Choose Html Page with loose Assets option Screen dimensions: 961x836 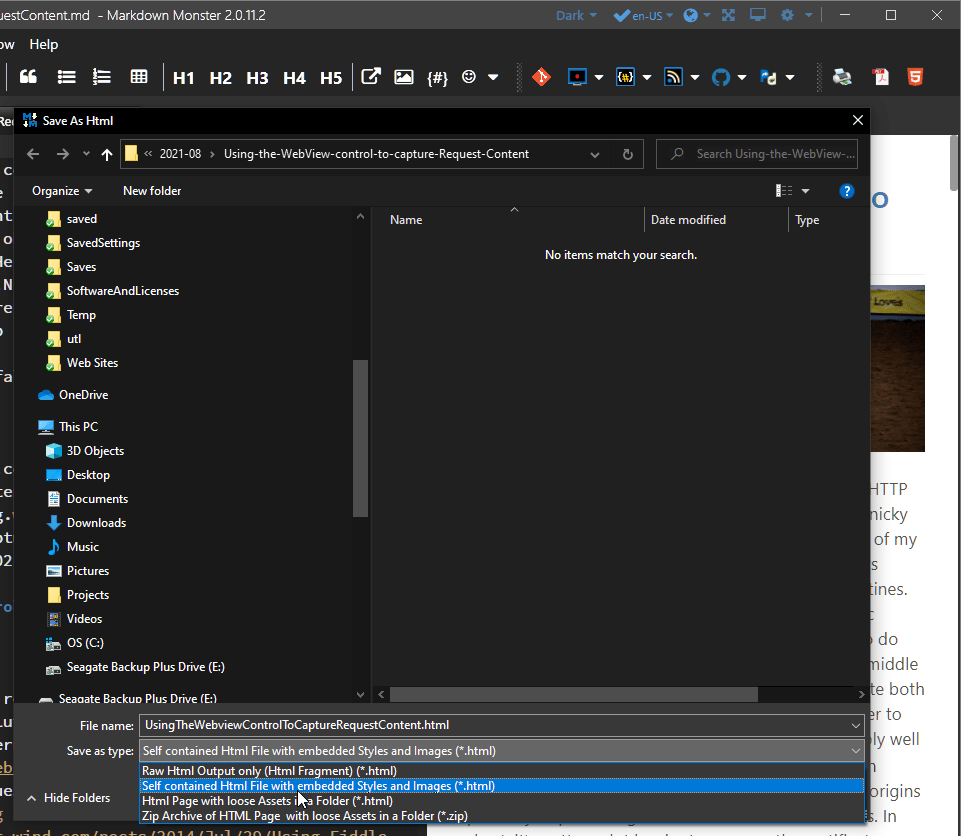click(502, 801)
